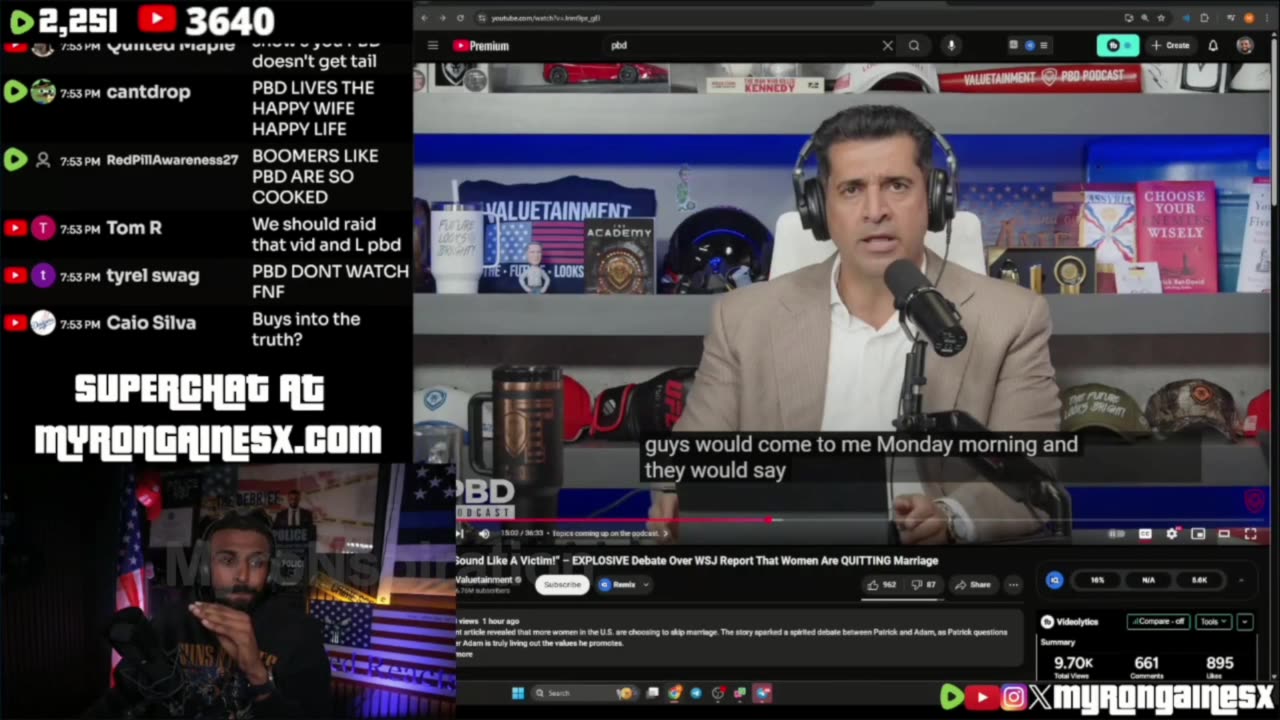Open Chrome from the Windows taskbar
Image resolution: width=1280 pixels, height=720 pixels.
675,693
